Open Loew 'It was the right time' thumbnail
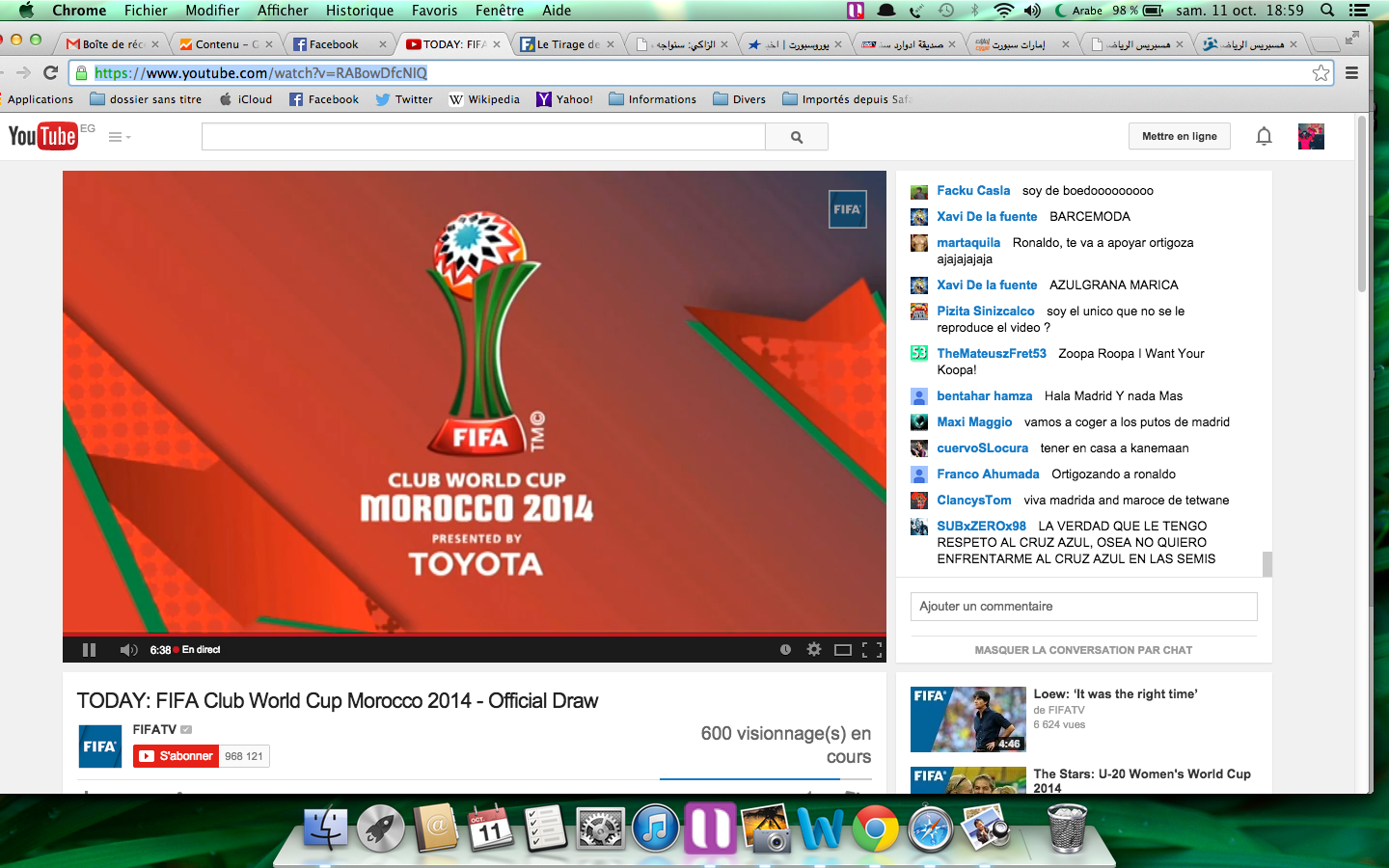This screenshot has height=868, width=1389. [x=968, y=719]
